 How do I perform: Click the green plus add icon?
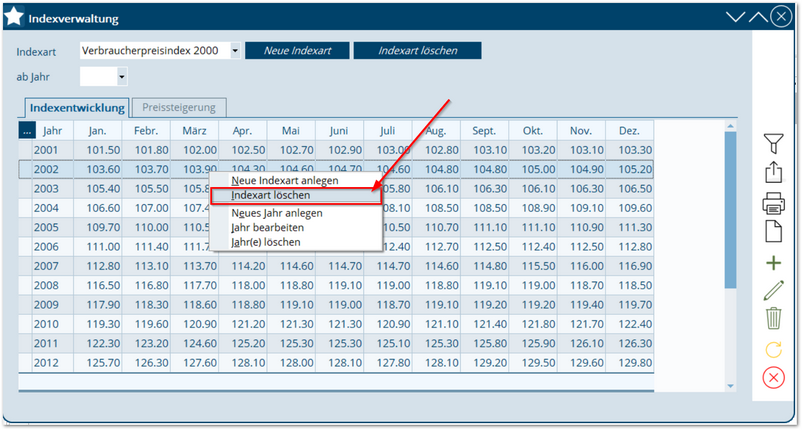773,263
